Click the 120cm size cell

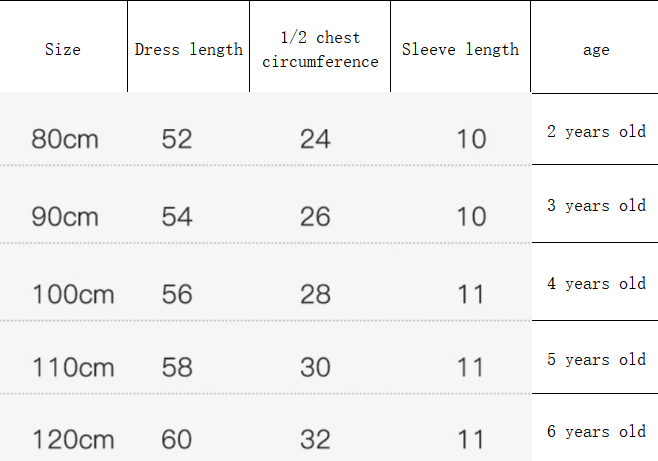click(73, 439)
